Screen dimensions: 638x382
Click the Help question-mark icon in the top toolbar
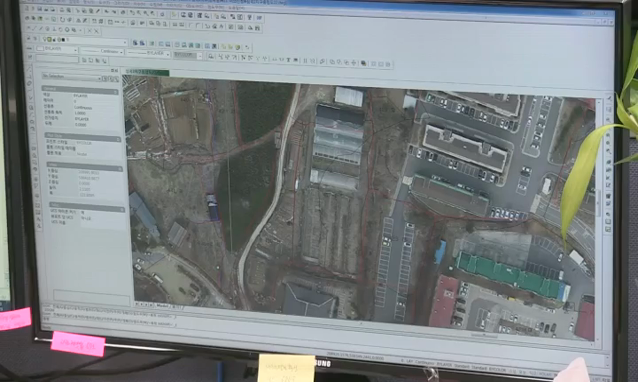coord(249,17)
